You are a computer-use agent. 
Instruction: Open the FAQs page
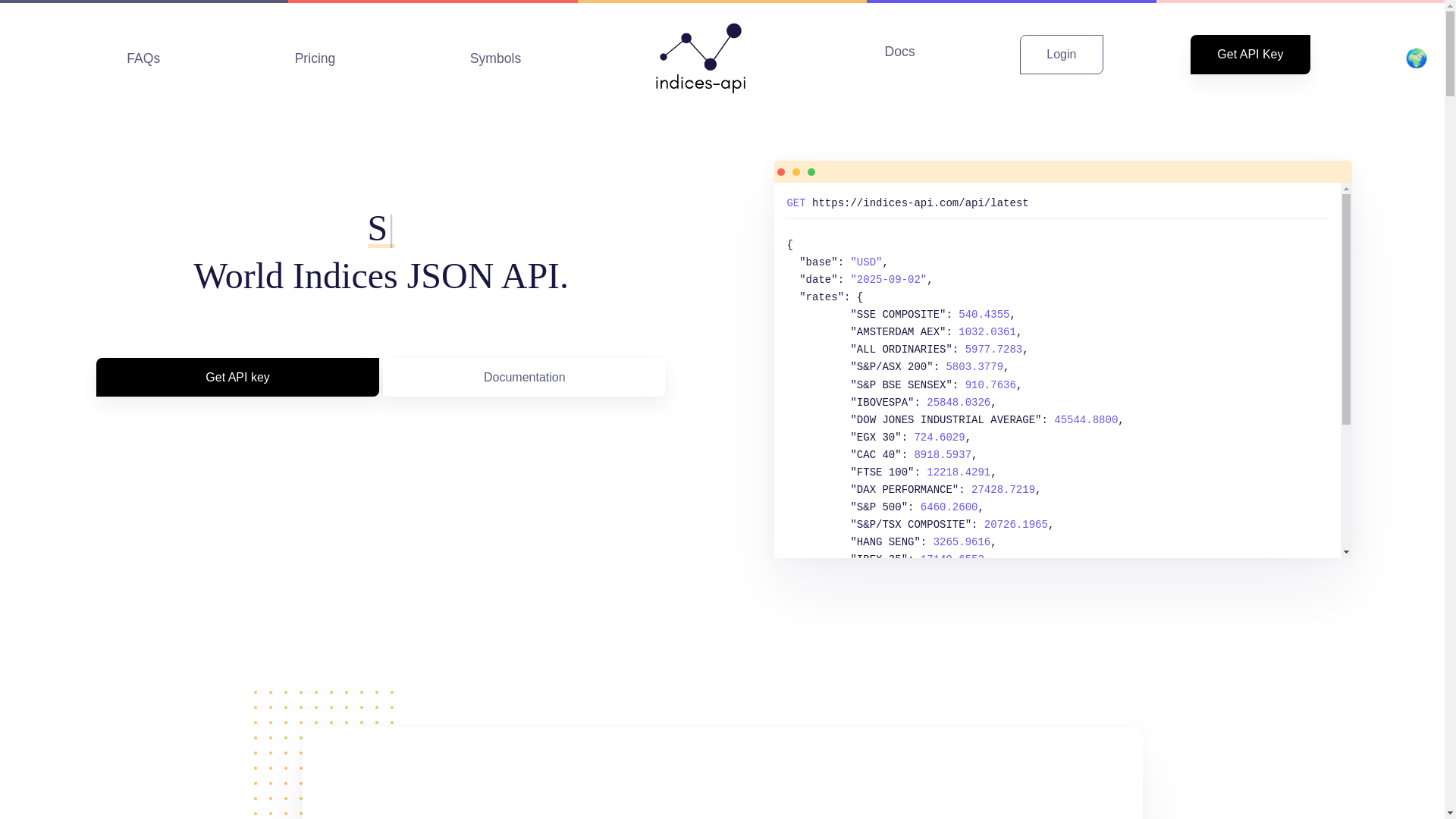click(143, 58)
